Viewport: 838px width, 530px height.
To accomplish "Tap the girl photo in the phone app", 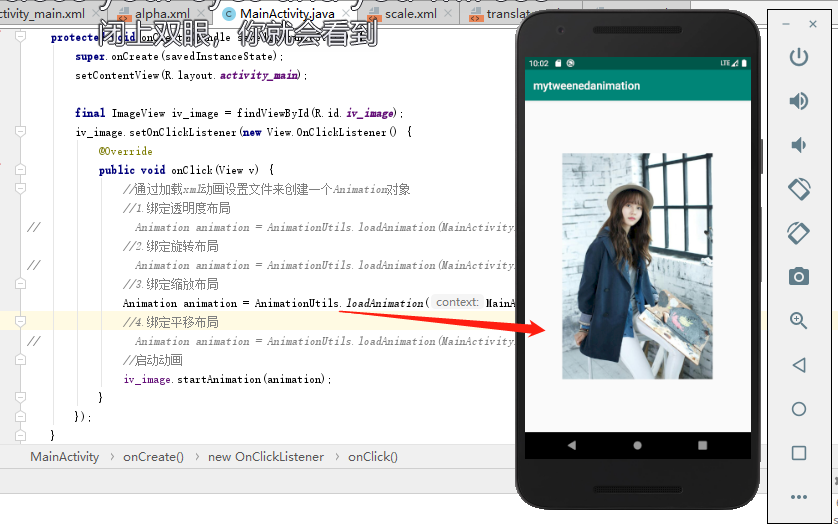I will 637,266.
